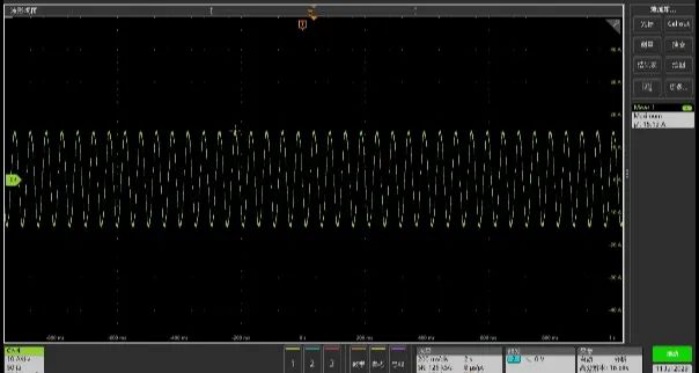Click the top-left button in the add-new panel
This screenshot has height=373, width=700.
point(647,24)
